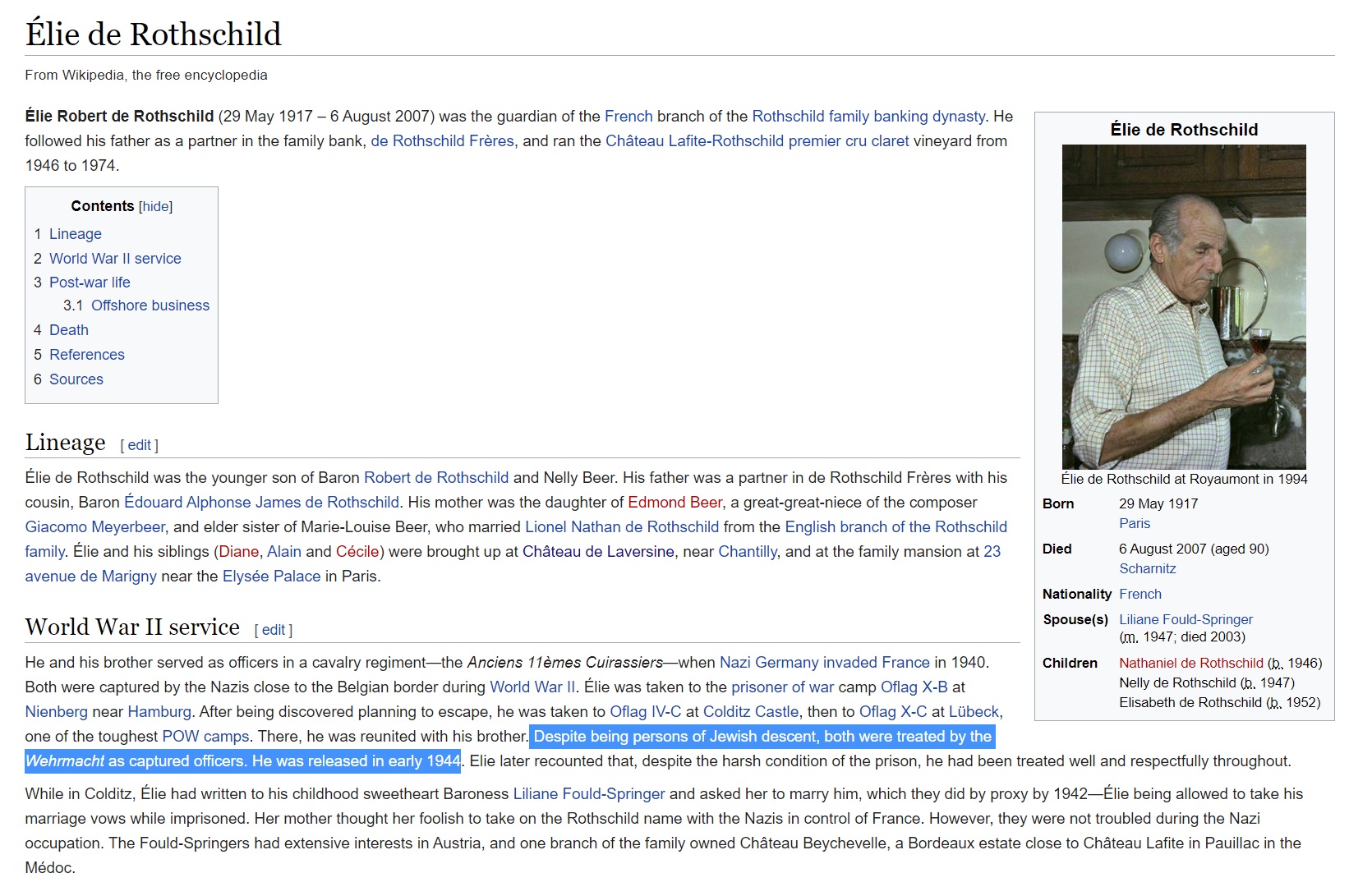Open the Oflag X-C link
Screen dimensions: 1349x896
tap(893, 712)
